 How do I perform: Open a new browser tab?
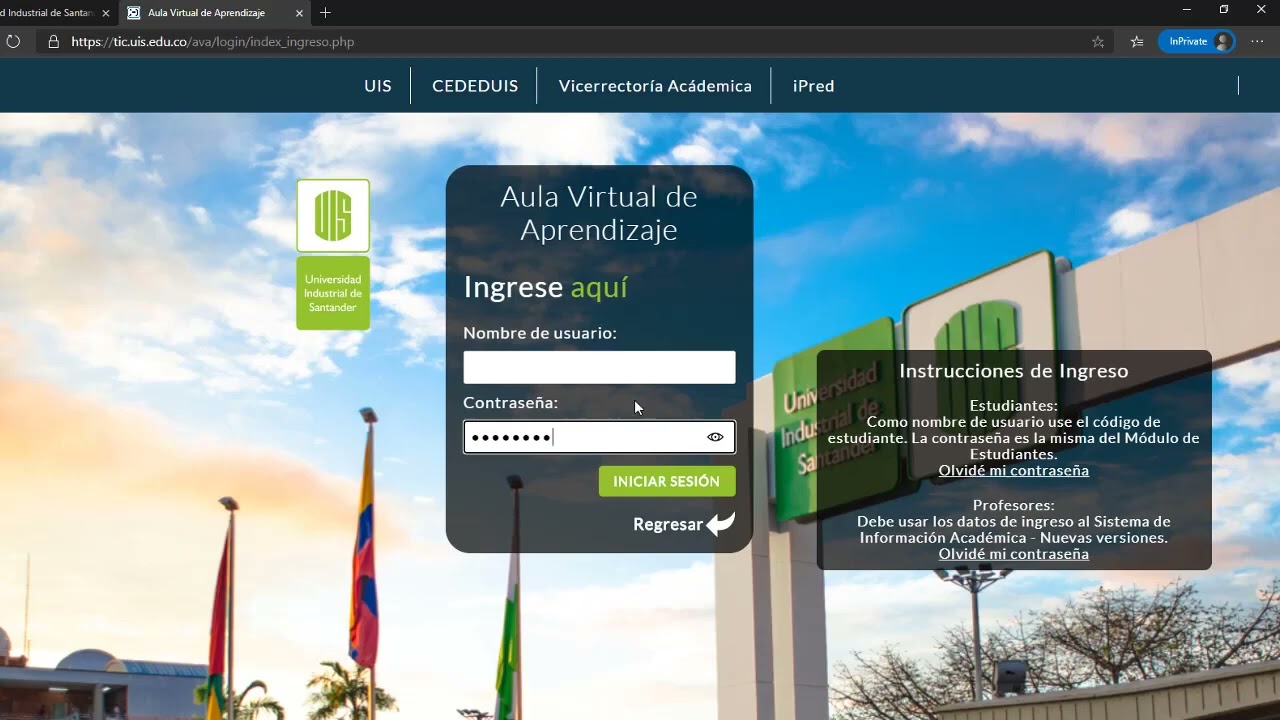tap(325, 13)
